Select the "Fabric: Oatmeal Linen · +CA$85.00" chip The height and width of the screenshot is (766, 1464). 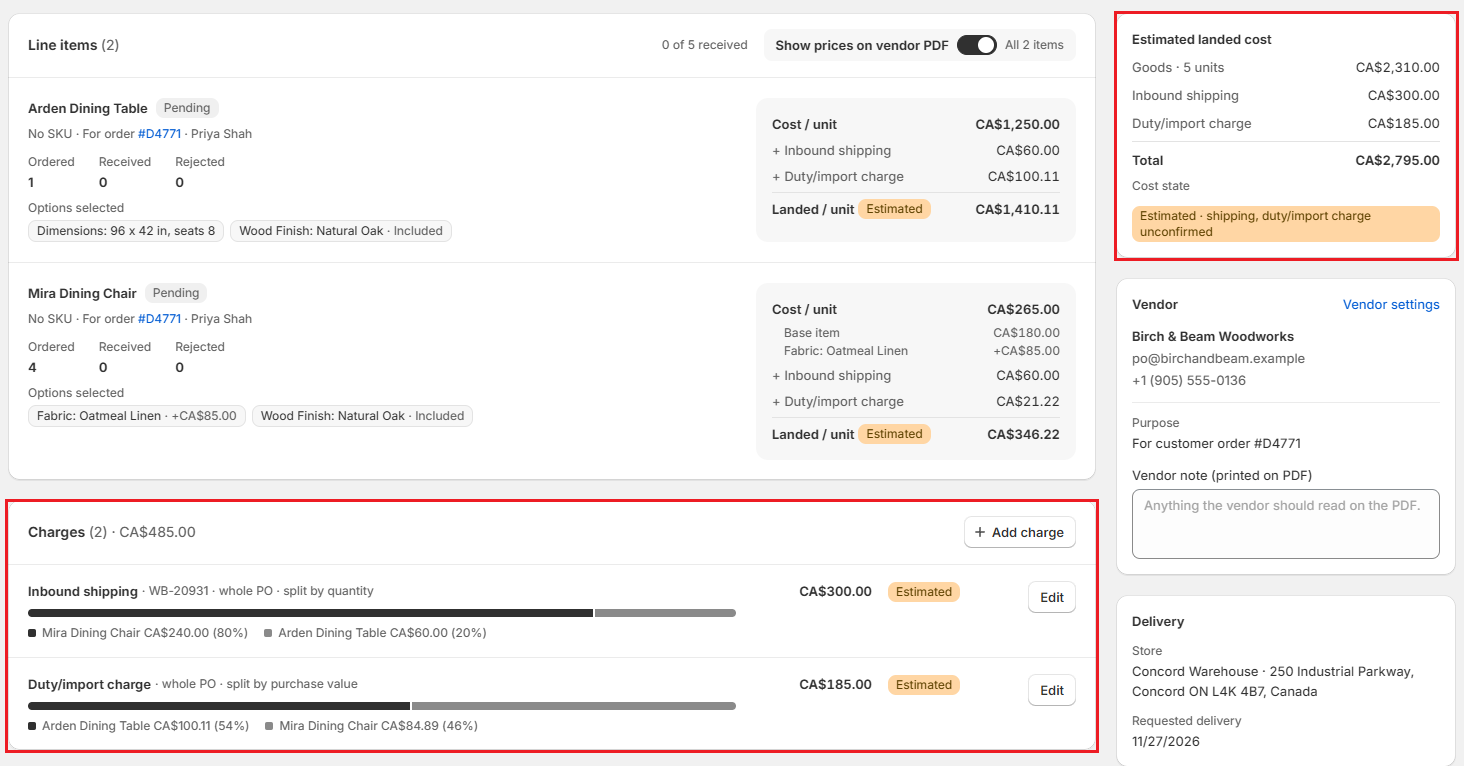[137, 416]
